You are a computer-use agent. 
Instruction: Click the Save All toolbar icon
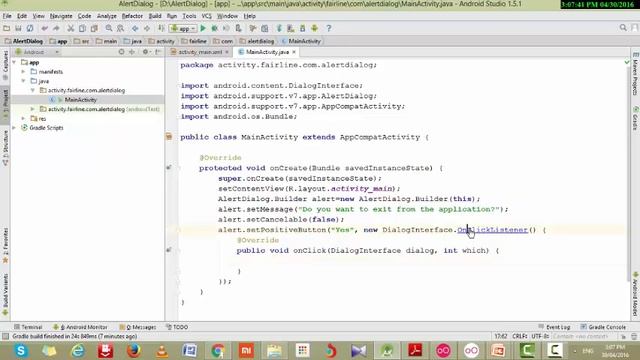coord(18,28)
